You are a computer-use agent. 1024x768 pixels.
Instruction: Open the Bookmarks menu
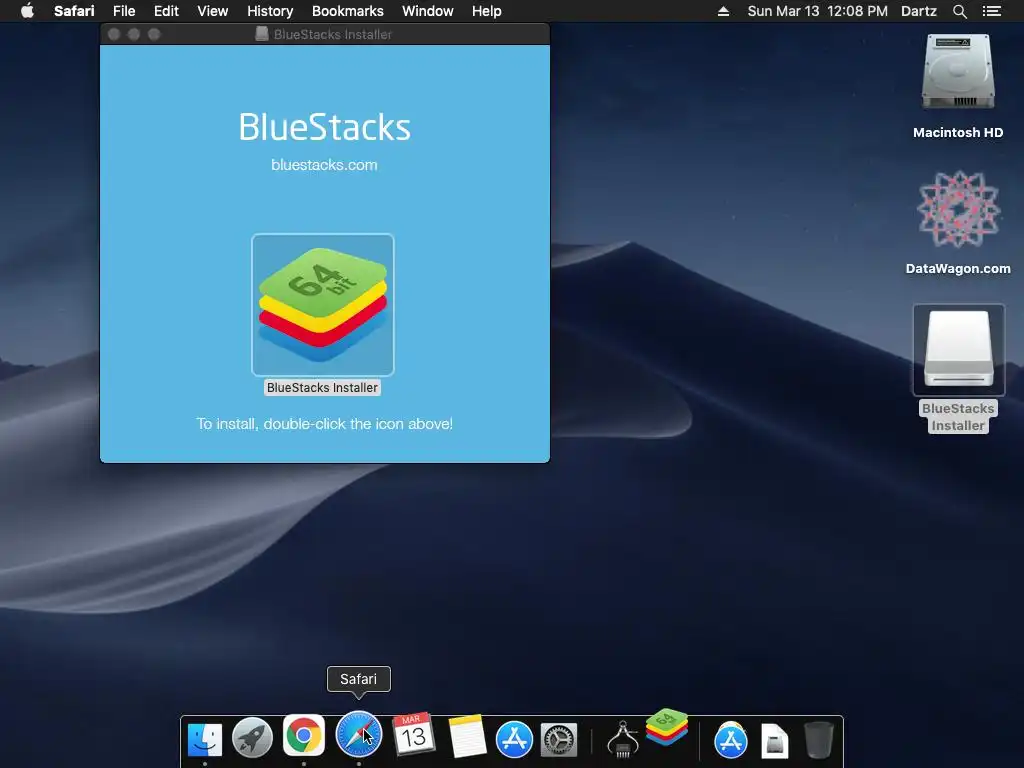click(x=347, y=11)
